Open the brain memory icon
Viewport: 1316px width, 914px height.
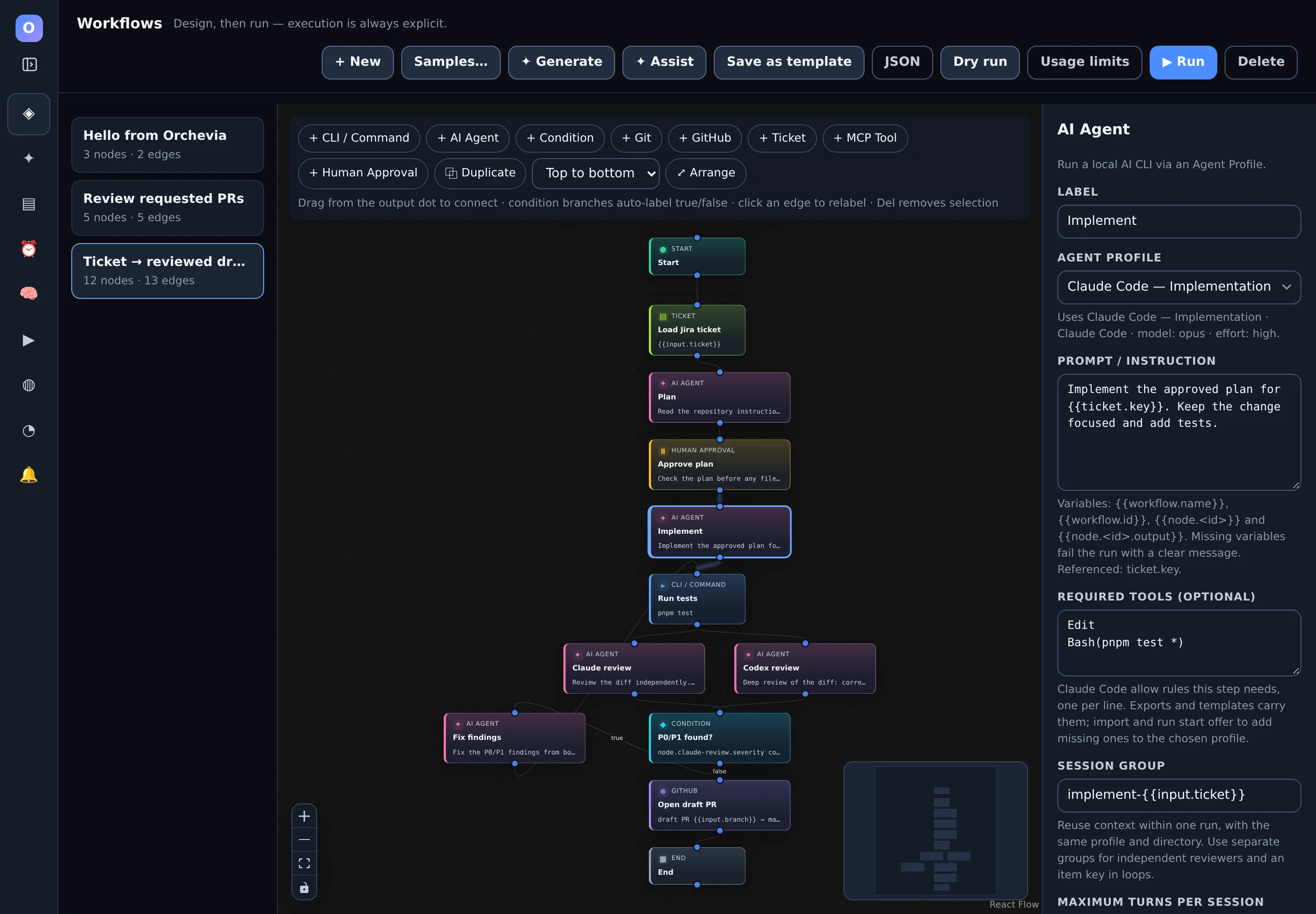(29, 294)
